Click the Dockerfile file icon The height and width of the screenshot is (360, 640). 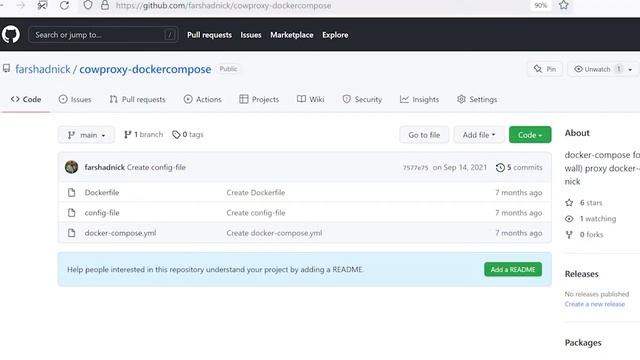[x=71, y=192]
